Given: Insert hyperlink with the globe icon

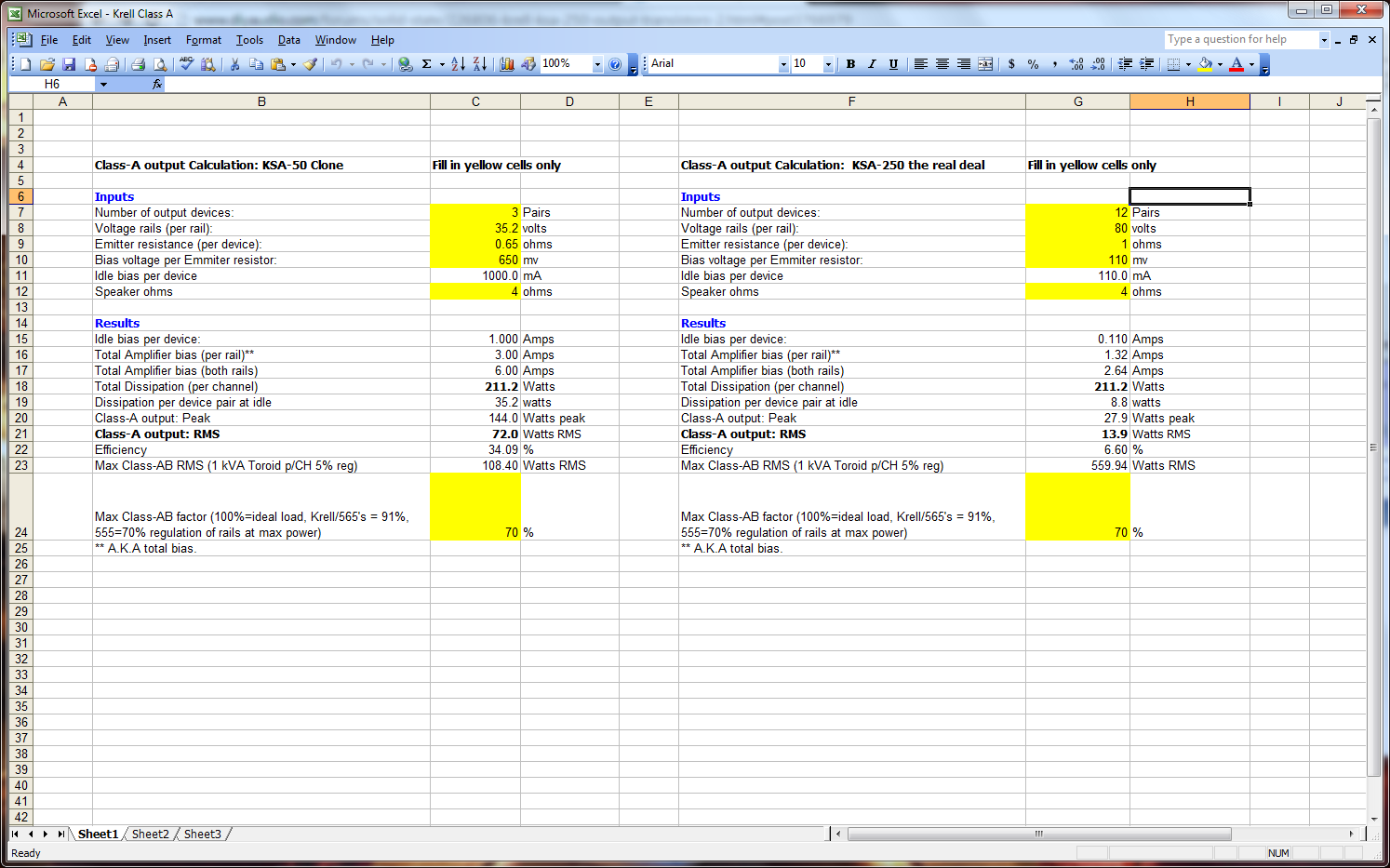Looking at the screenshot, I should click(405, 64).
